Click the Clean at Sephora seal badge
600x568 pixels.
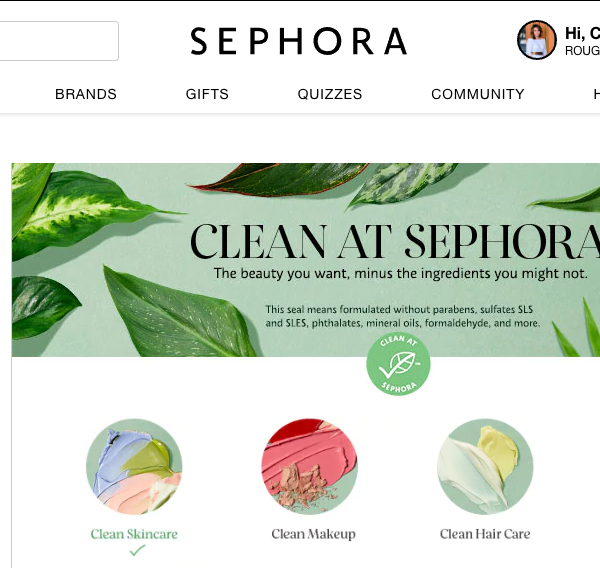(398, 364)
